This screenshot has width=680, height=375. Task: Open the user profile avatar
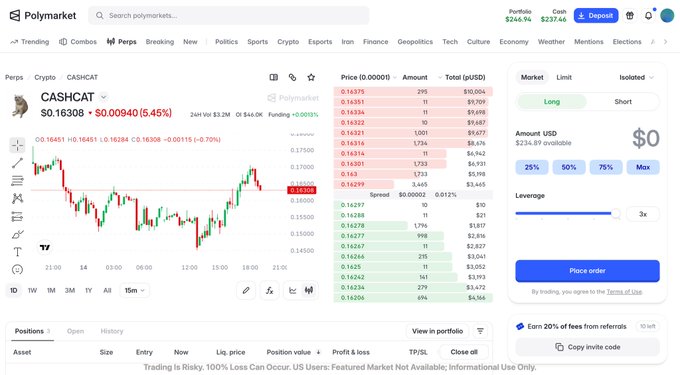click(667, 16)
